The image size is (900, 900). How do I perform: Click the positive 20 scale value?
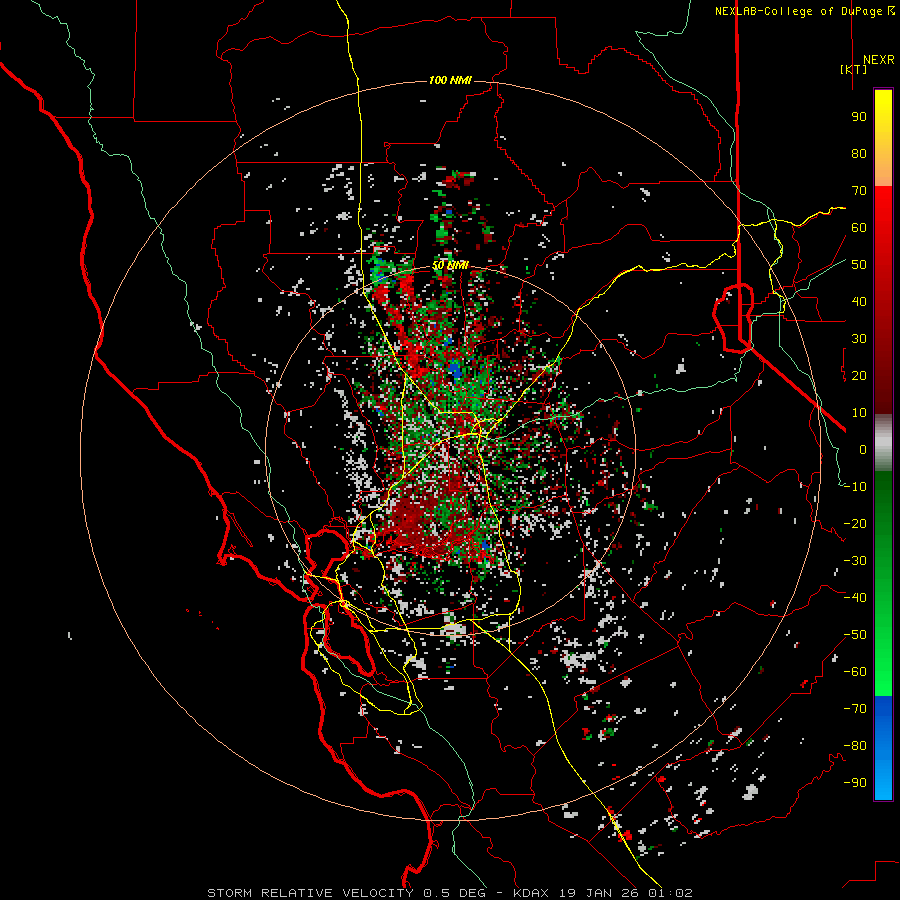(859, 375)
